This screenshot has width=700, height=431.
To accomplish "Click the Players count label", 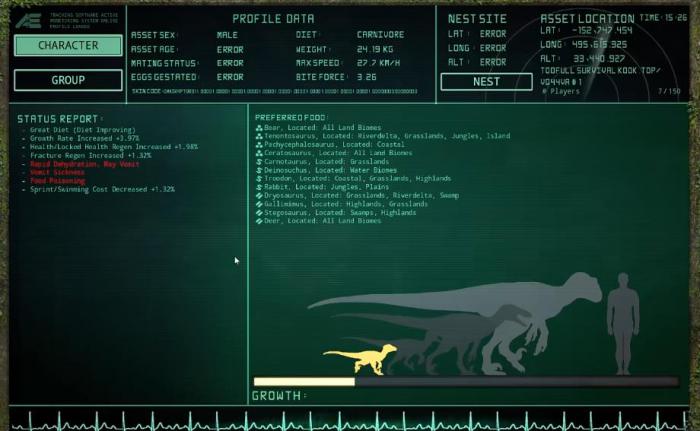I will 561,91.
